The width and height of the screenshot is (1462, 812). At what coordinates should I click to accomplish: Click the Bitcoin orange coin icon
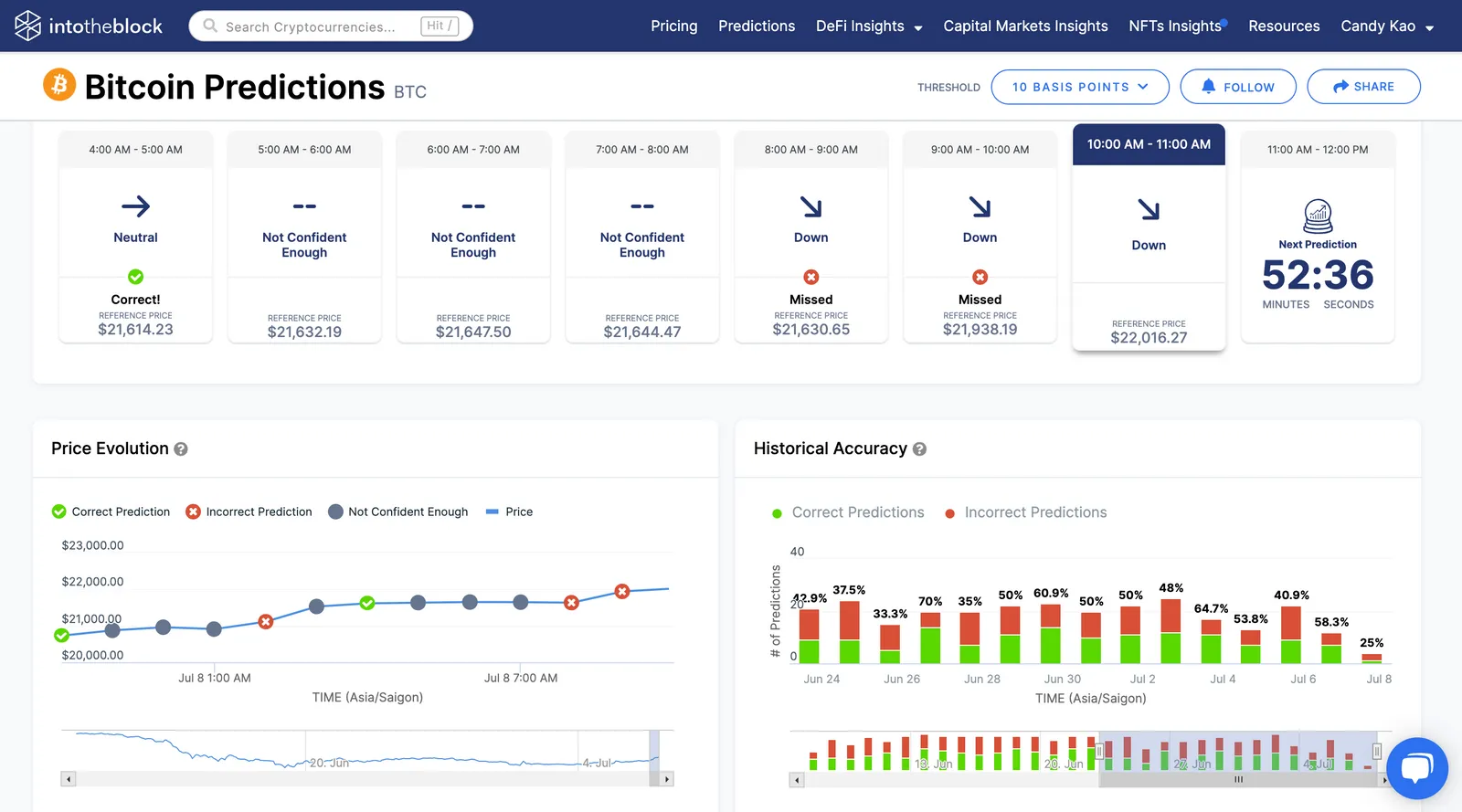pyautogui.click(x=59, y=85)
